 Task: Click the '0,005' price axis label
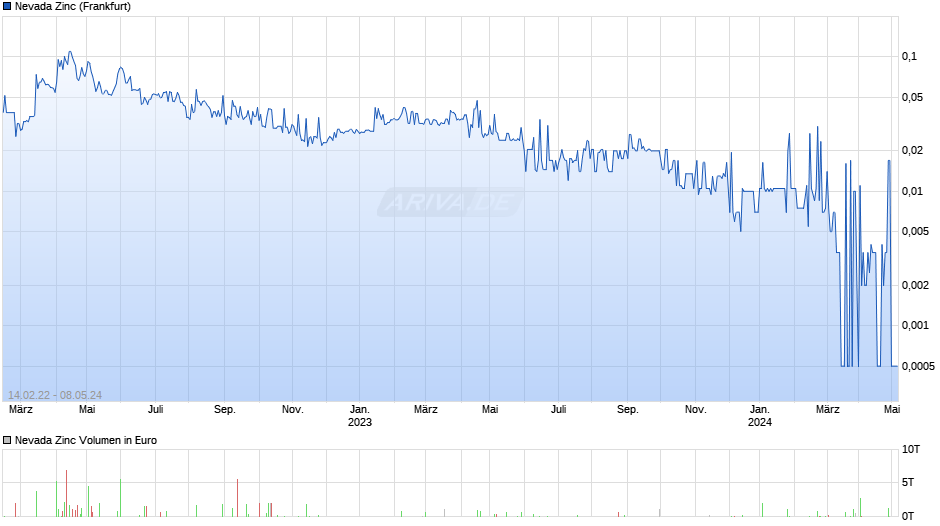tap(915, 232)
